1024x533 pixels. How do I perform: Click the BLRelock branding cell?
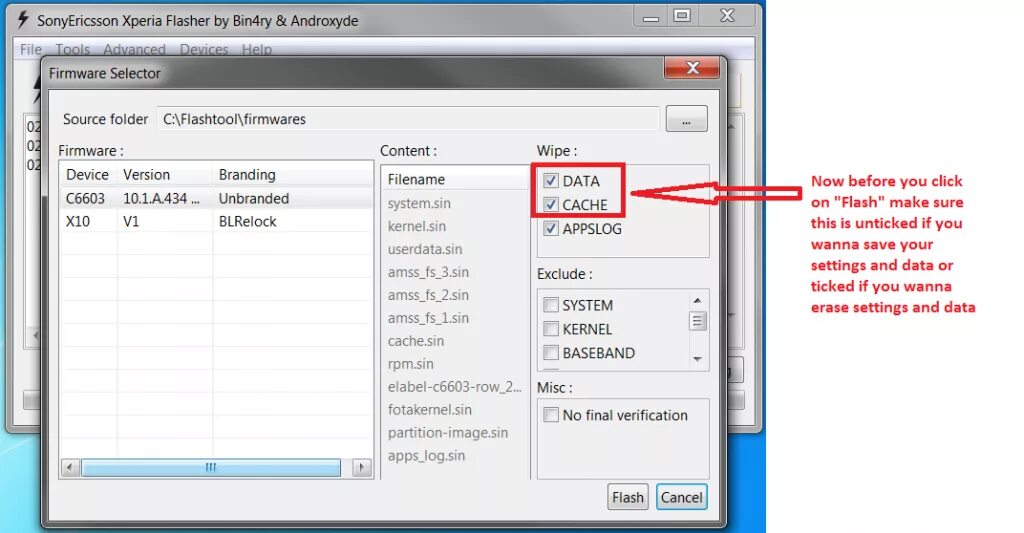(x=248, y=221)
